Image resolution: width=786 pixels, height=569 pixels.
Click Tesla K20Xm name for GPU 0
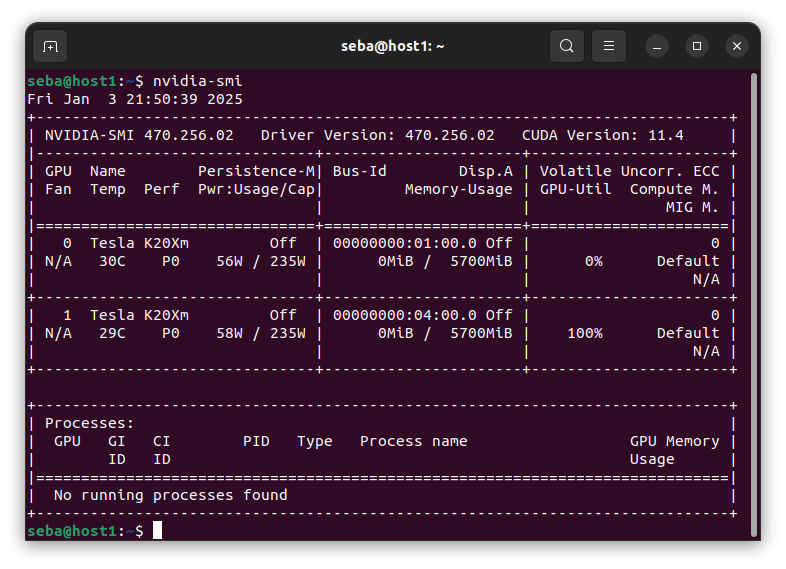pyautogui.click(x=139, y=244)
